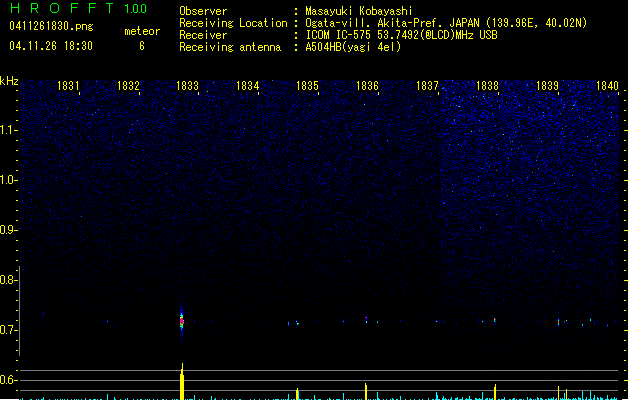Click the 1831 time marker
Viewport: 629px width, 400px height.
point(68,86)
